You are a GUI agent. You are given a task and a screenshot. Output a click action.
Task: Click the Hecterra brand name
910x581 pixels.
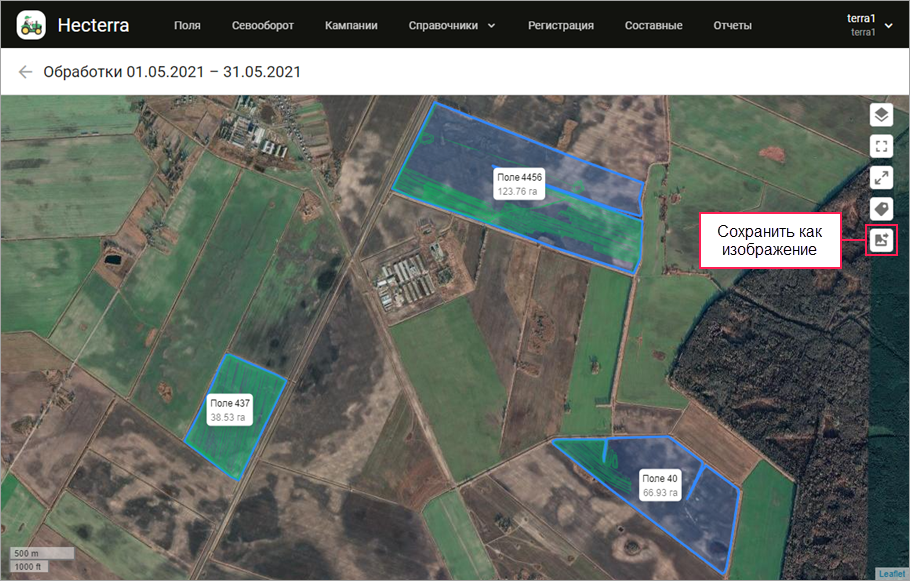(93, 25)
